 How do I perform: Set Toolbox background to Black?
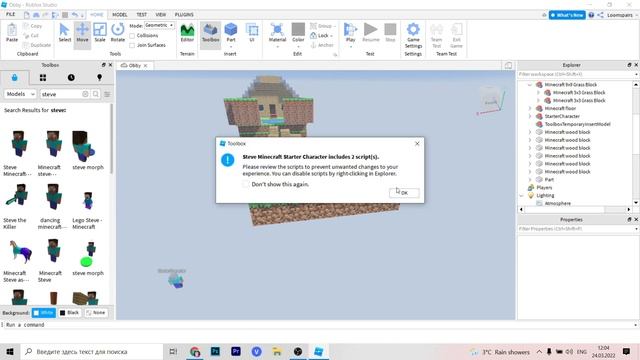click(x=69, y=313)
